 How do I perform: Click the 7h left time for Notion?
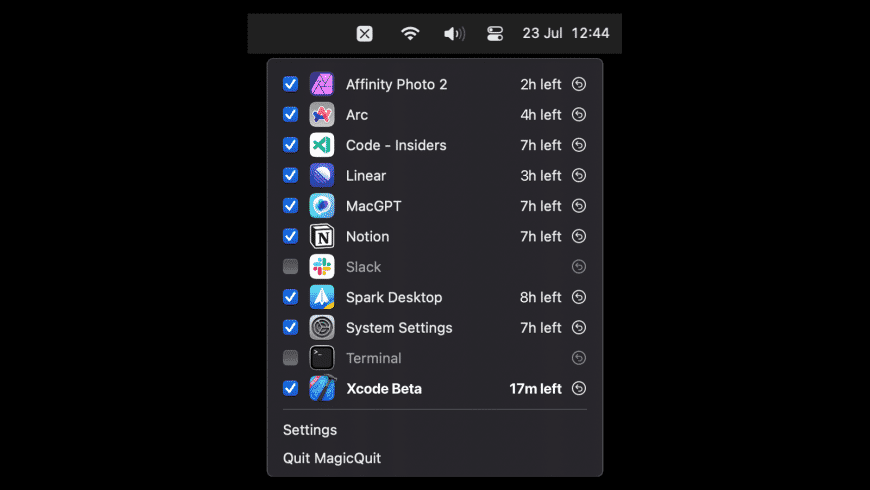tap(540, 236)
